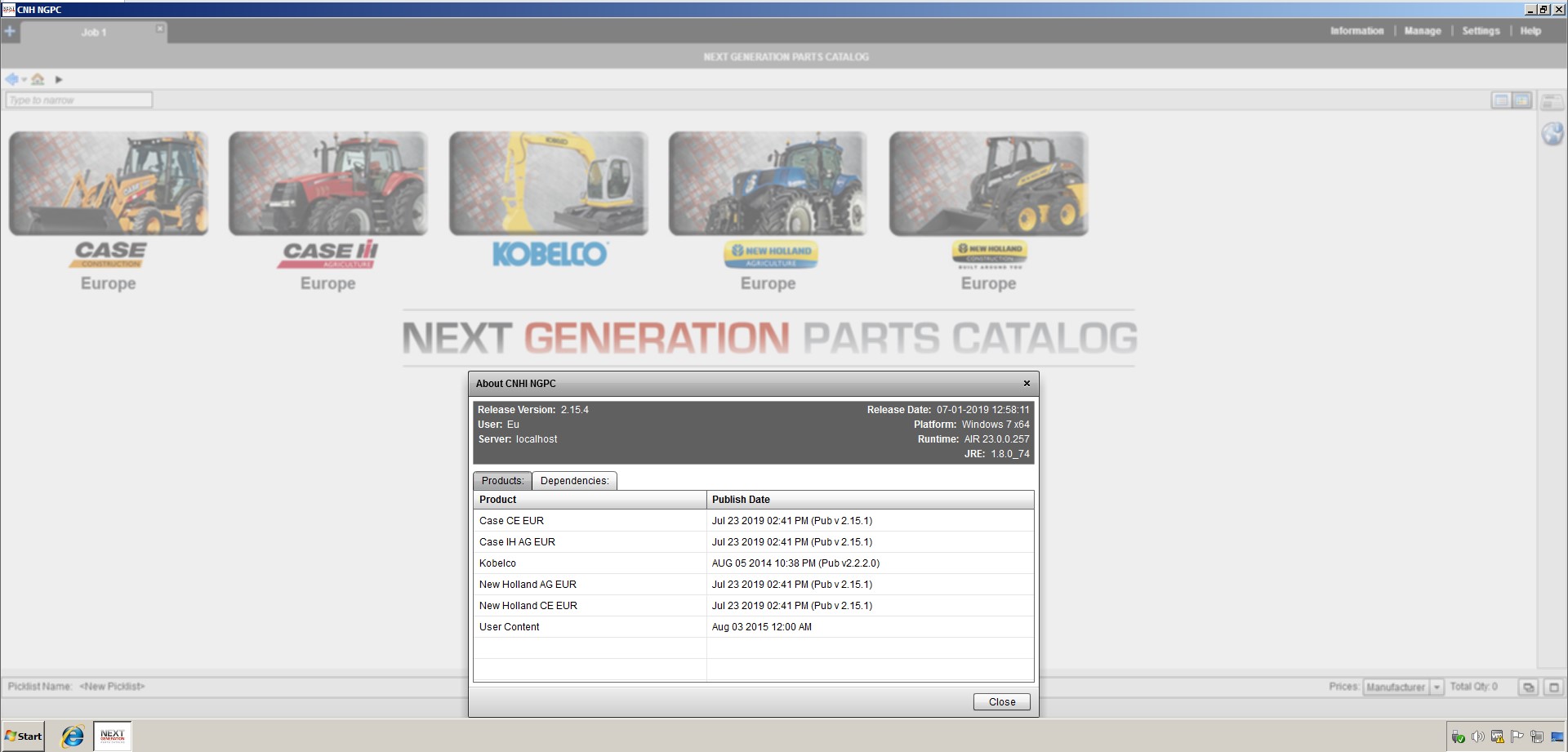Open the VMware Tools tray icon
The image size is (1568, 752).
[1497, 737]
